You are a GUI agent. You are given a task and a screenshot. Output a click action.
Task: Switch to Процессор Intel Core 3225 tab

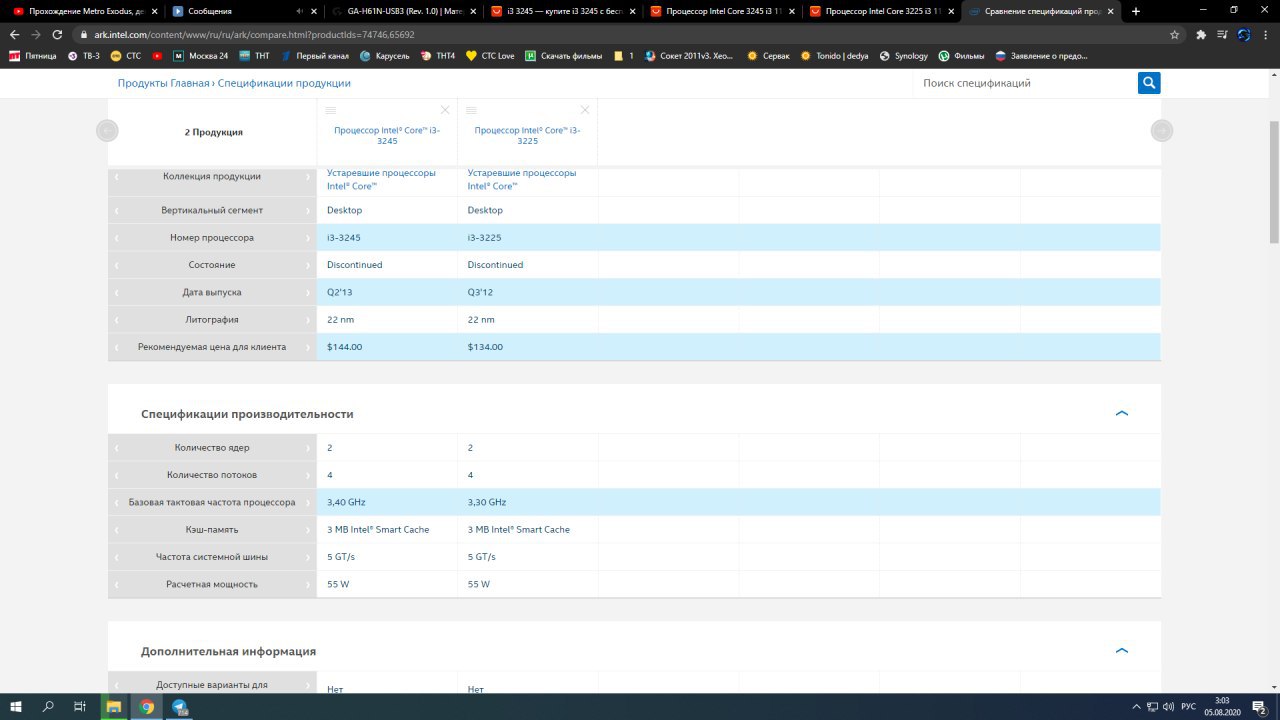pyautogui.click(x=880, y=11)
